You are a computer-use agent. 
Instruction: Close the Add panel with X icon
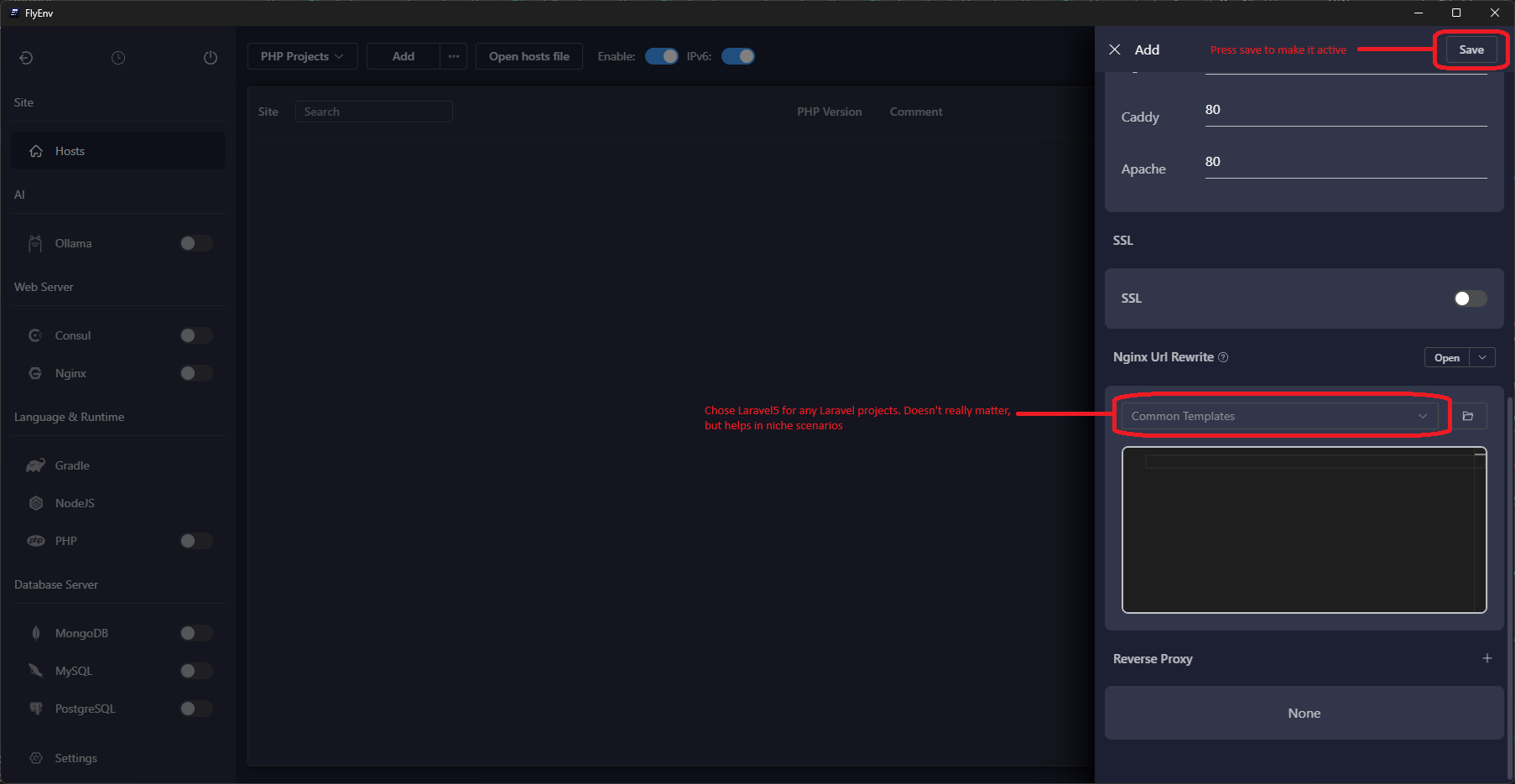[x=1115, y=49]
